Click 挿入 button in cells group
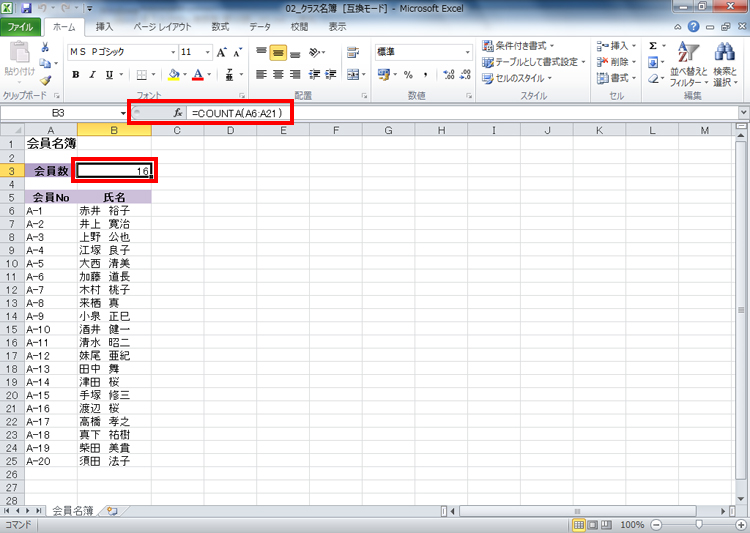 616,46
